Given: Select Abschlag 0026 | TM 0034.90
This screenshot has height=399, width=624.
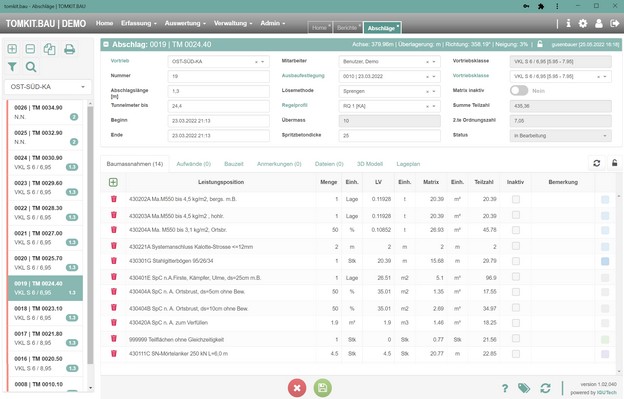Looking at the screenshot, I should pos(45,112).
